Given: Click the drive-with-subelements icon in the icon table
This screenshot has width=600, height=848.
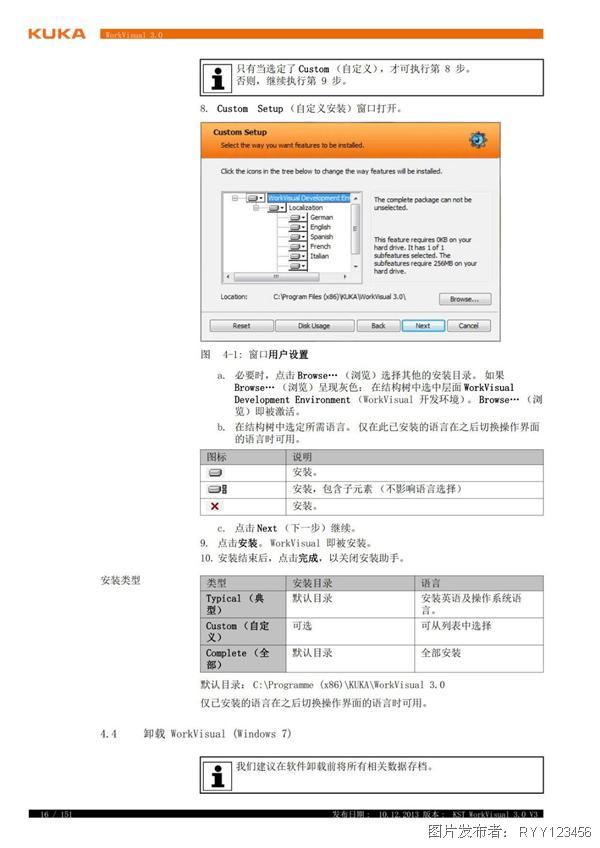Looking at the screenshot, I should (217, 489).
